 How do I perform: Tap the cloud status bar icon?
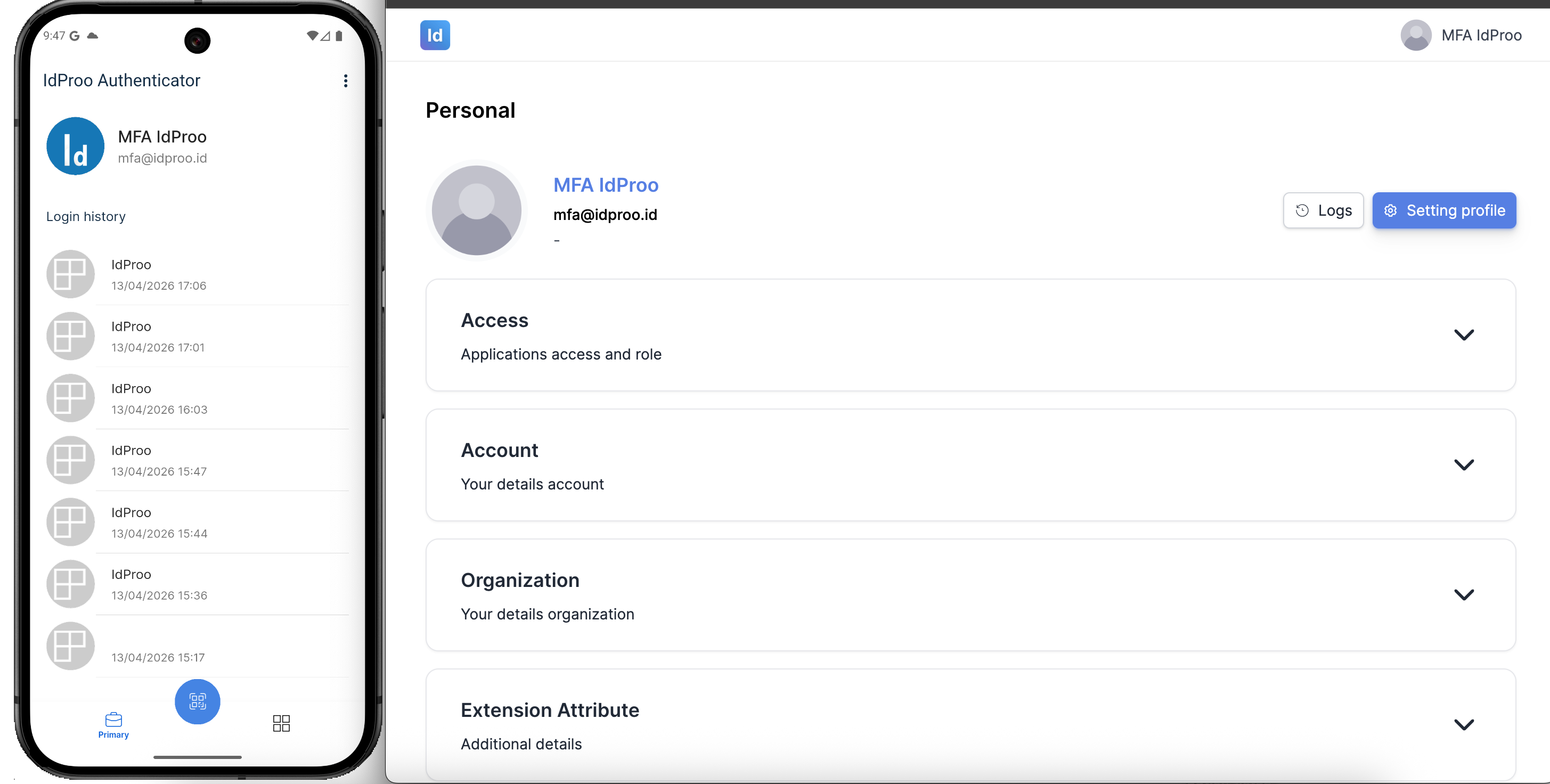tap(92, 36)
